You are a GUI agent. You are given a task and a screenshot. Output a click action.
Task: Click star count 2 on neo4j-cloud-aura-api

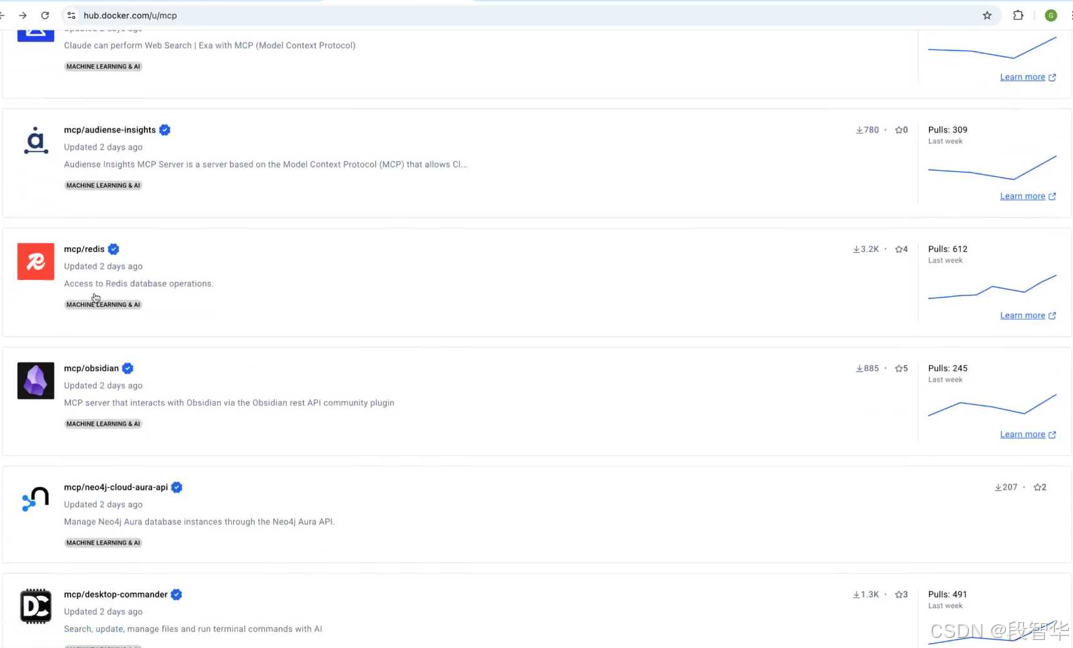point(1040,487)
